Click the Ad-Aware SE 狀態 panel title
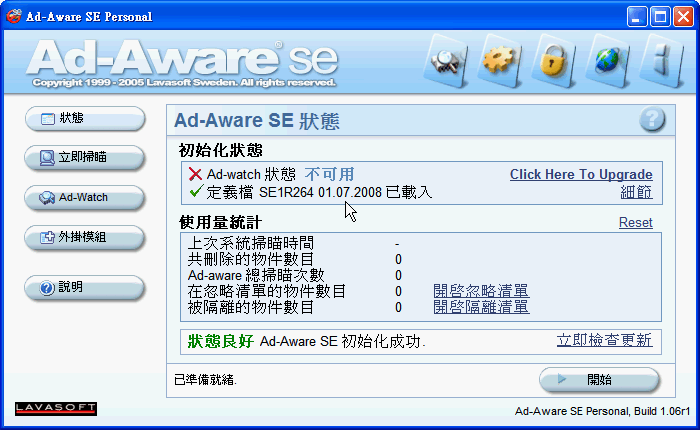The image size is (700, 430). [x=257, y=121]
